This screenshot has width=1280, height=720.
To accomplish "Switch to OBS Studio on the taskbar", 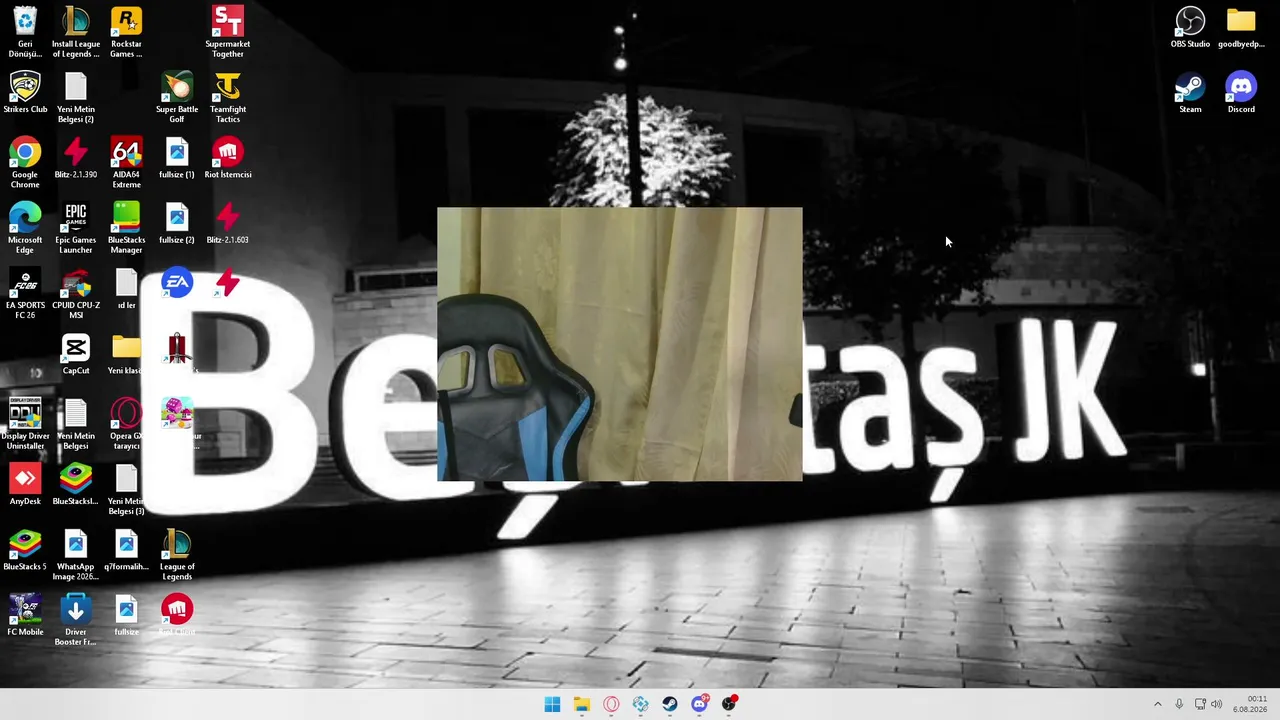I will (729, 704).
